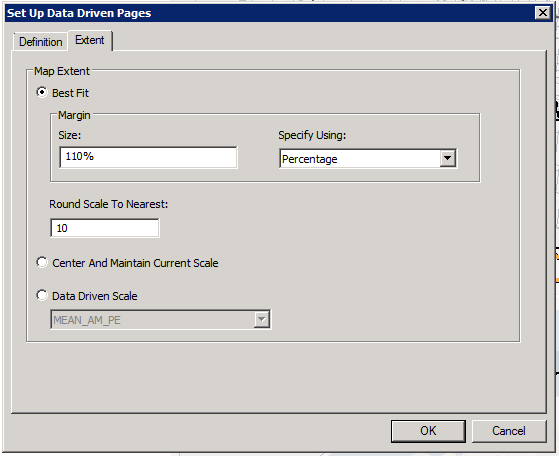Expand the MEAN_AM_PE field dropdown
Viewport: 559px width, 456px height.
point(261,319)
